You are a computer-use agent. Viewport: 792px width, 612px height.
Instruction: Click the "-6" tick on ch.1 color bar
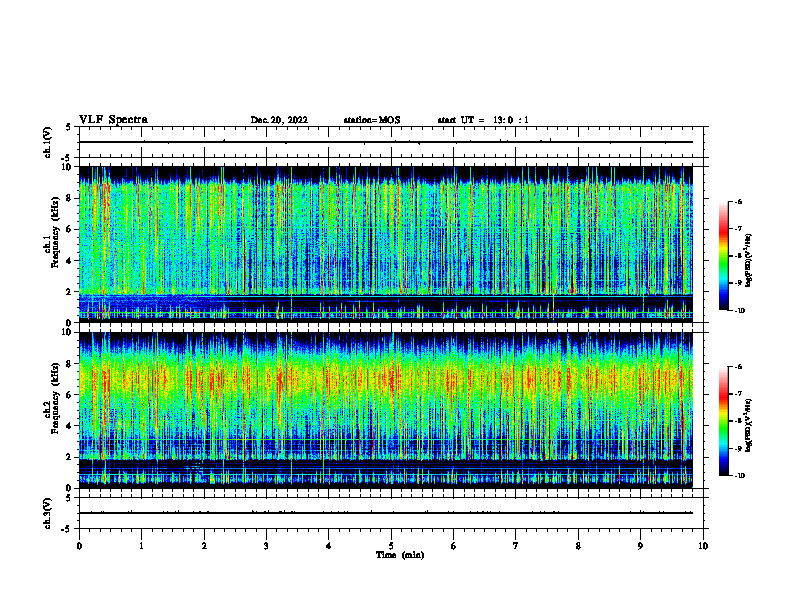coord(738,202)
